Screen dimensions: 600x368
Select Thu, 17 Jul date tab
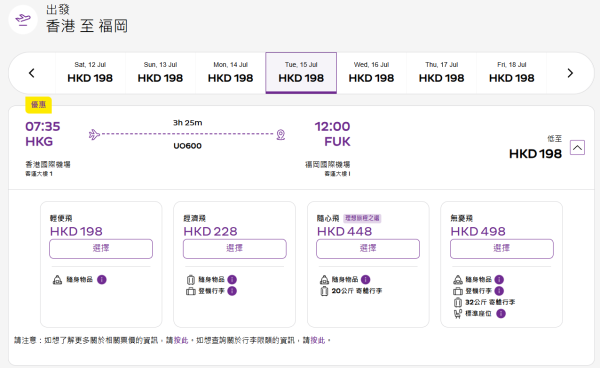442,73
